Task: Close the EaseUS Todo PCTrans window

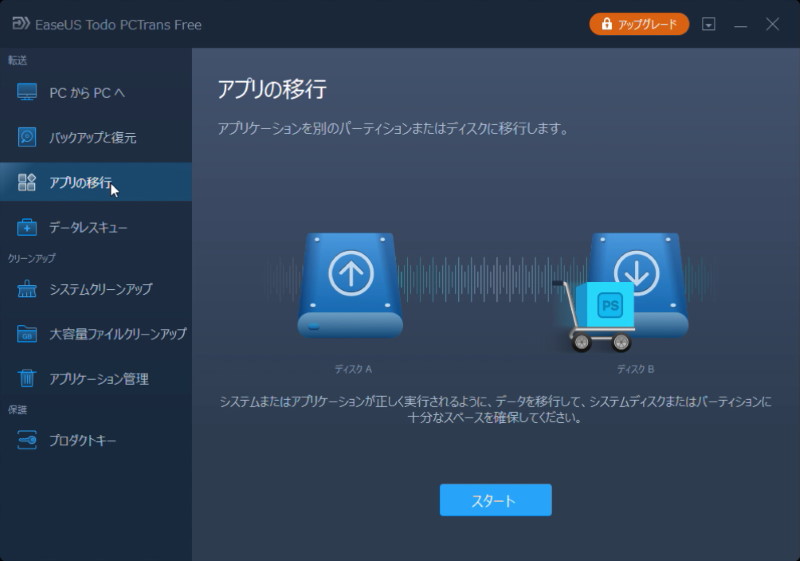Action: pyautogui.click(x=772, y=24)
